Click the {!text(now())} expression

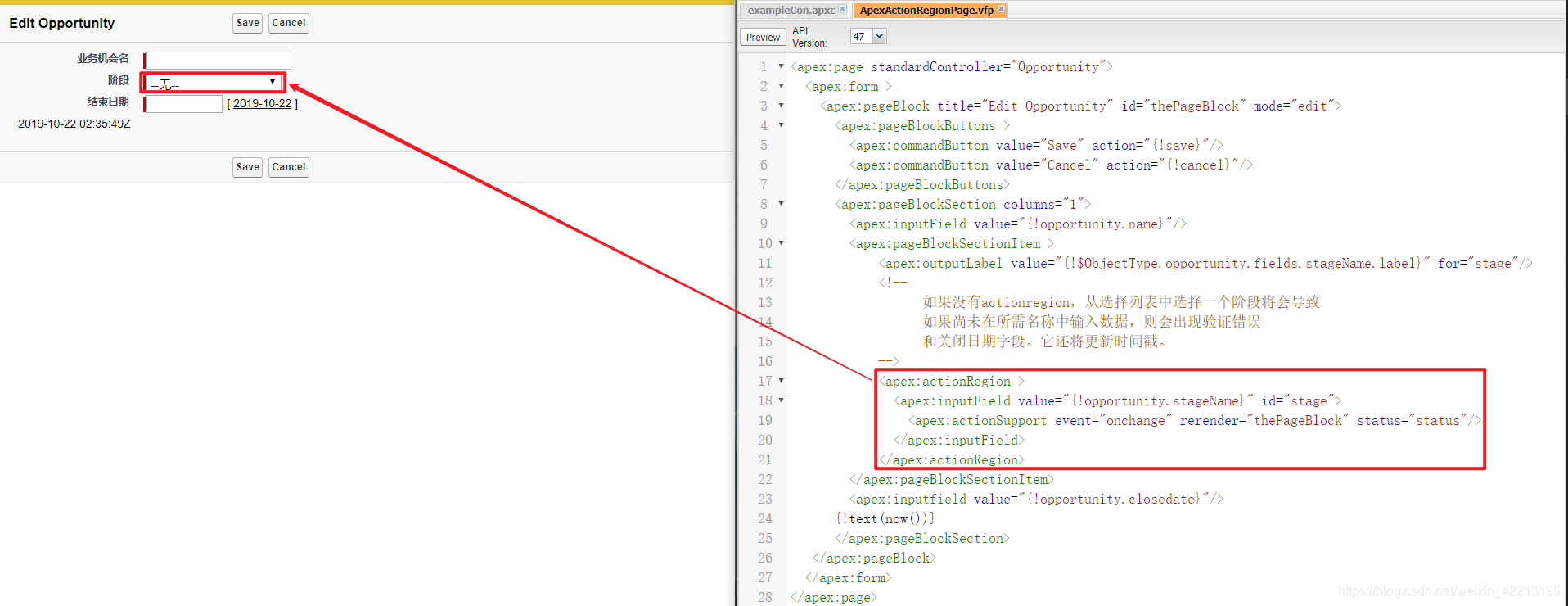885,518
